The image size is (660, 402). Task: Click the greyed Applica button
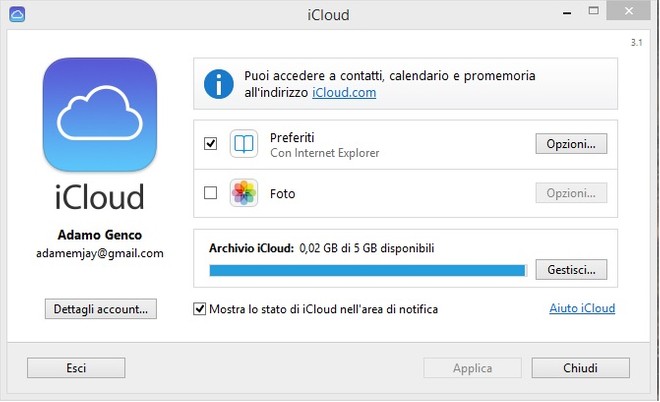[x=472, y=368]
